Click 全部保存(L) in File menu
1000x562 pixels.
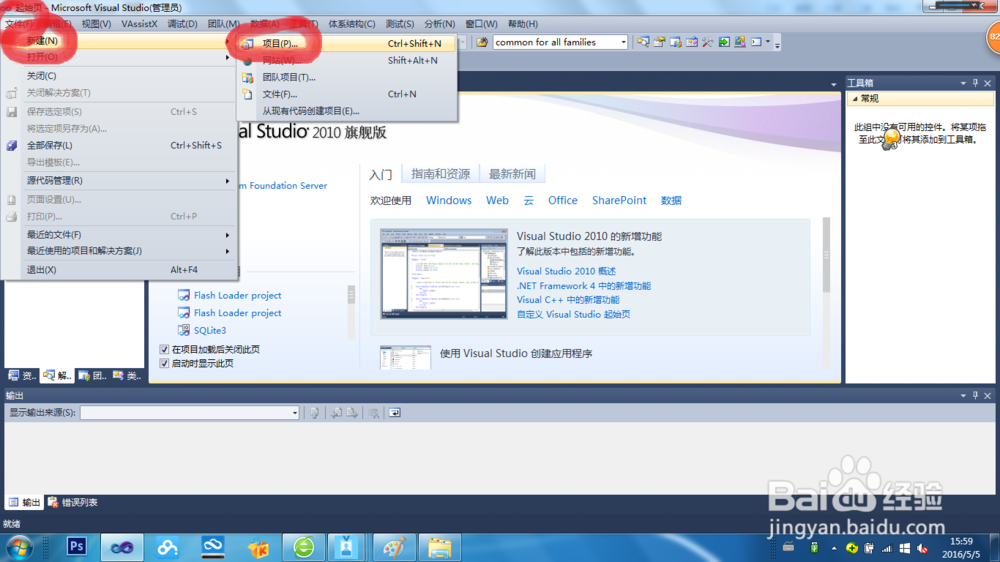121,145
